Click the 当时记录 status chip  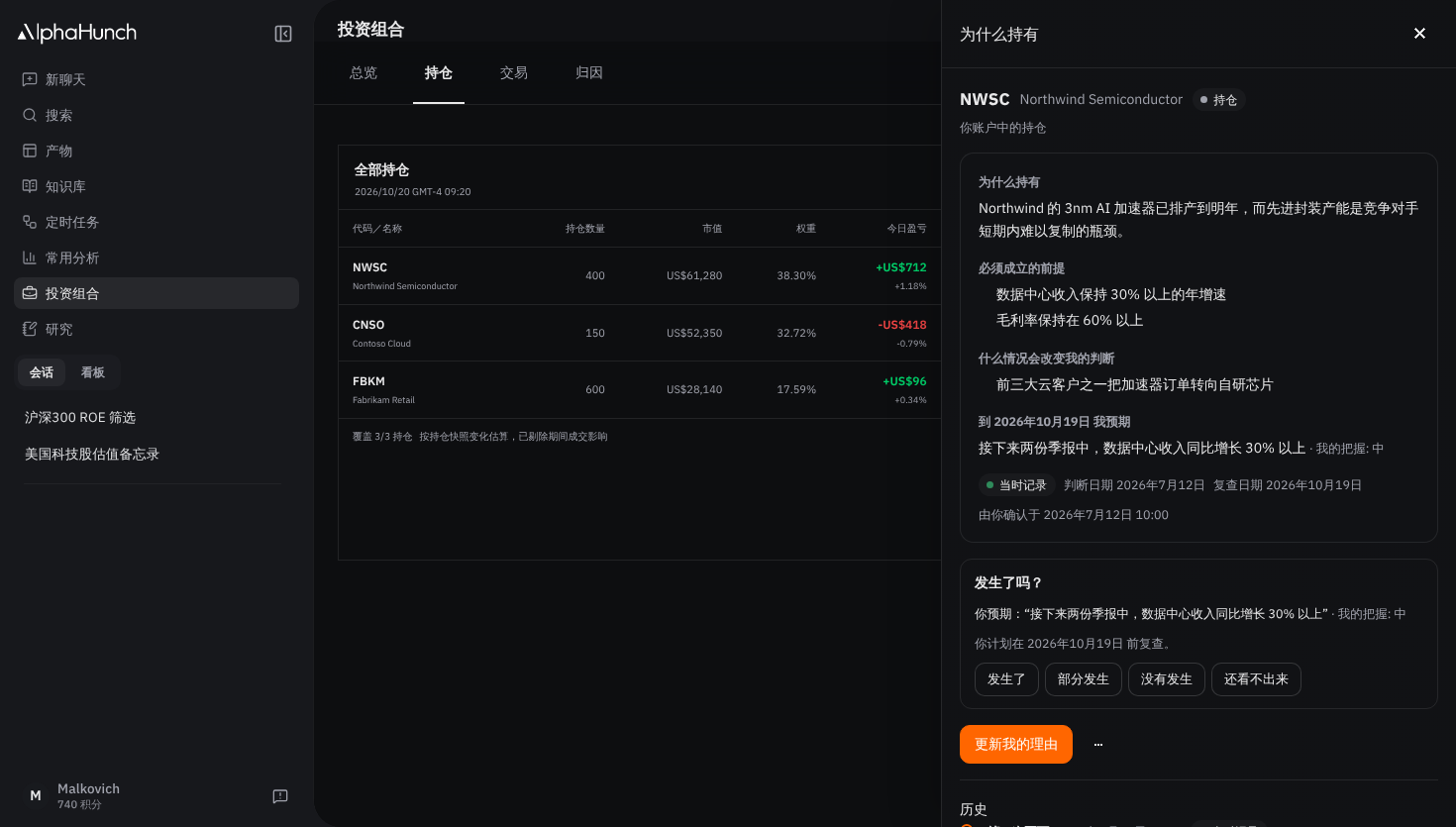[1016, 485]
